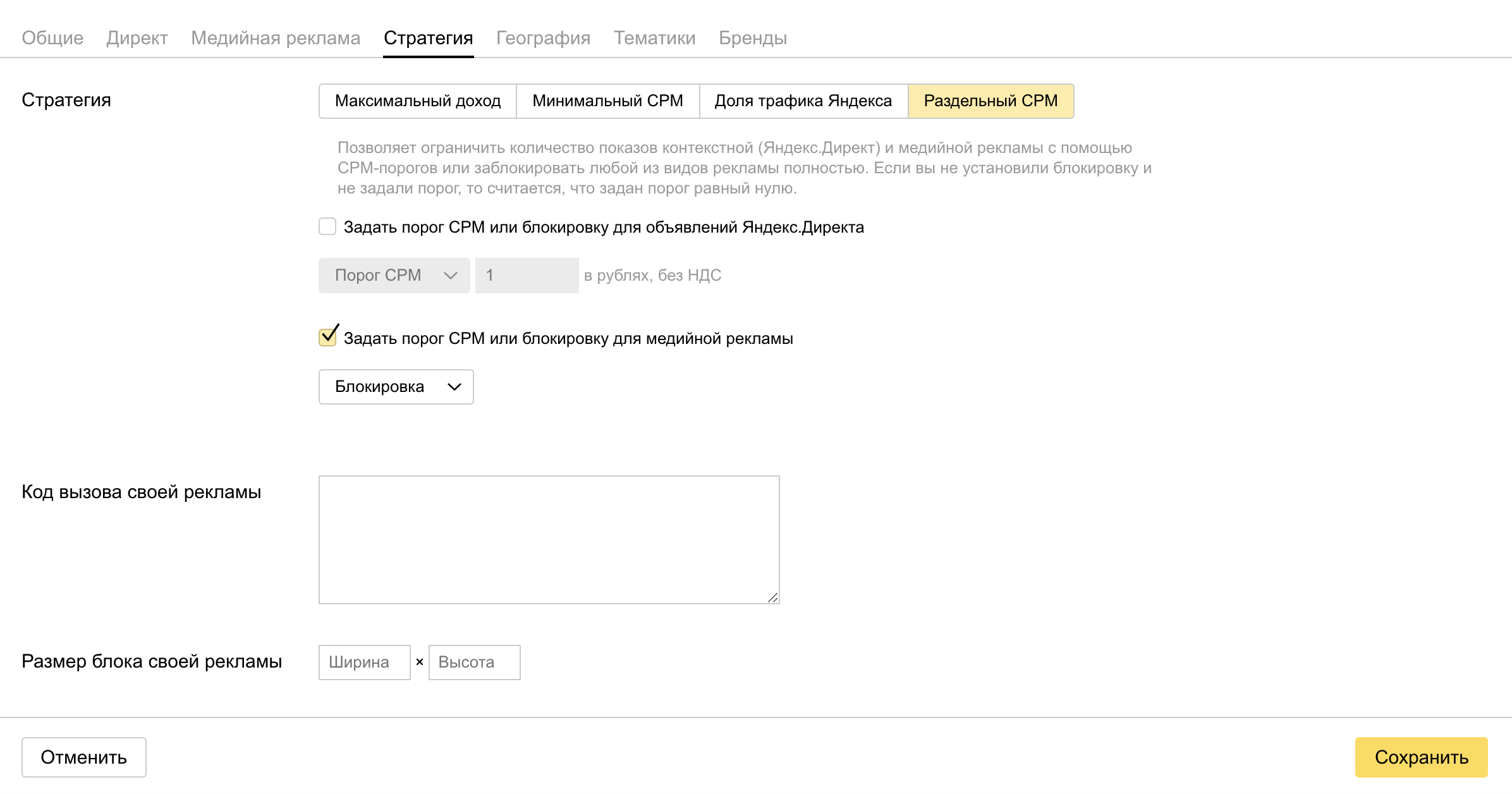Focus the Ширина input field
Screen dimensions: 1512x794
click(x=365, y=663)
